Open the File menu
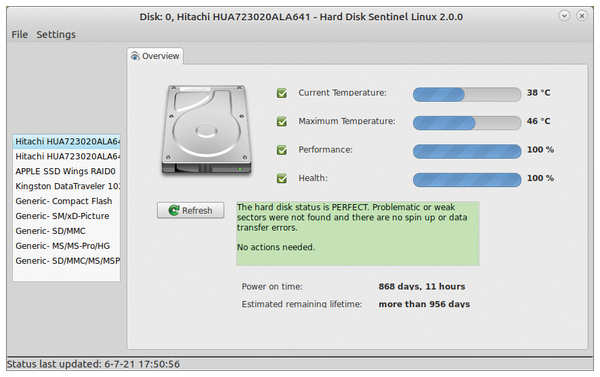The width and height of the screenshot is (600, 377). click(20, 34)
